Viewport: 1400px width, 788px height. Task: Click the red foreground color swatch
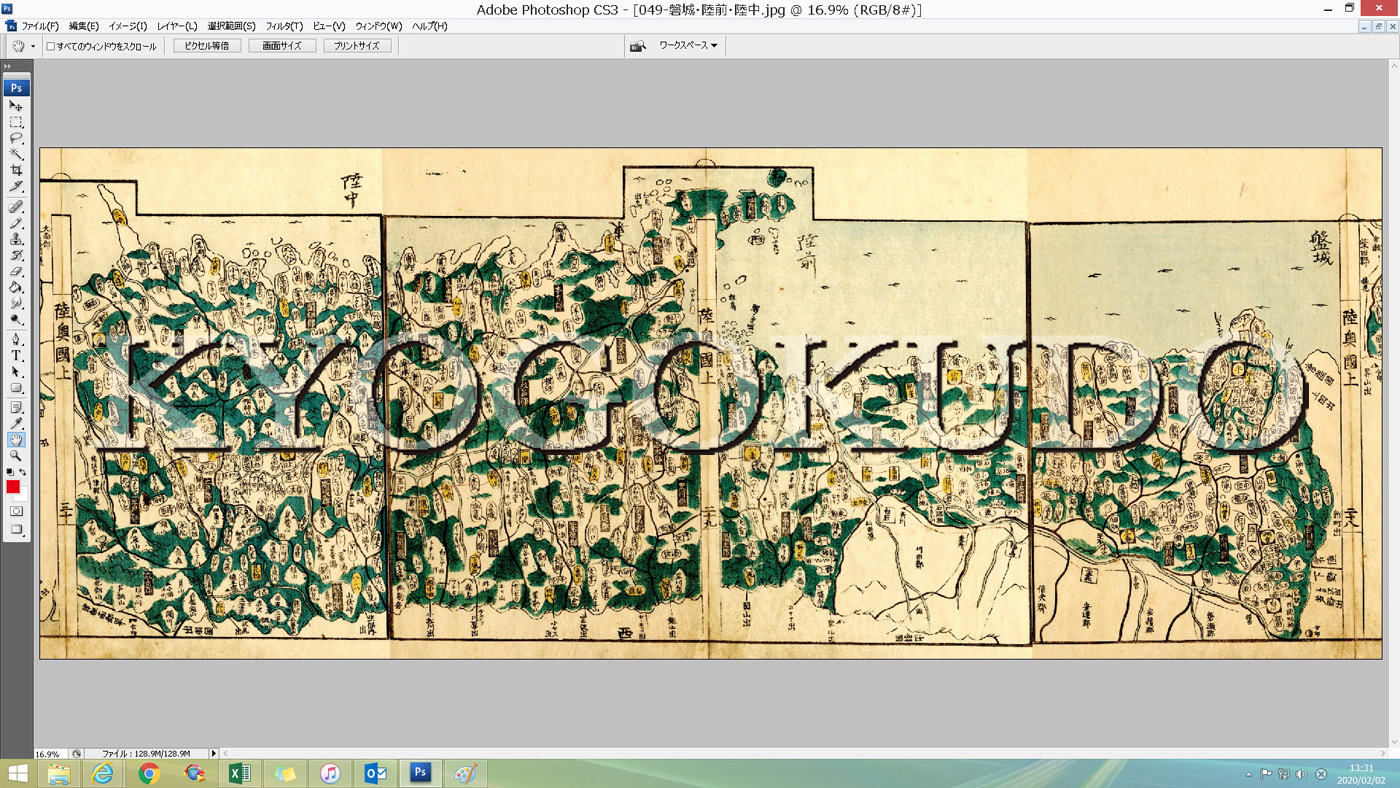(12, 486)
